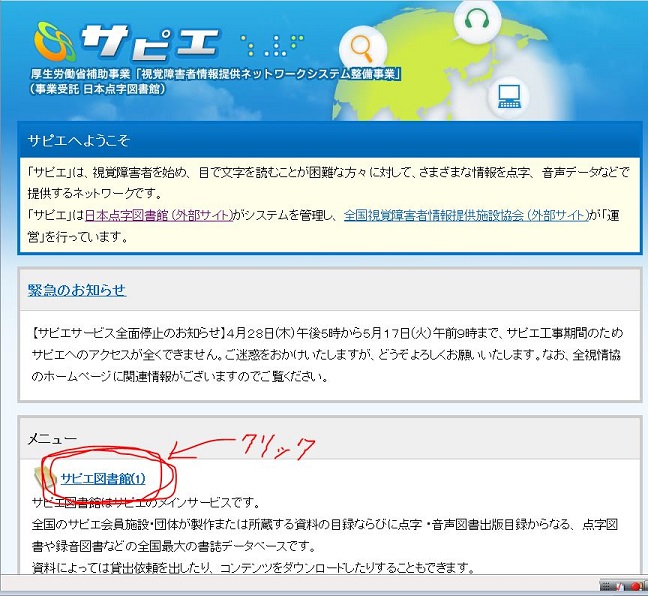This screenshot has height=596, width=648.
Task: Click the line 提供するネットワークです。
Action: (95, 193)
